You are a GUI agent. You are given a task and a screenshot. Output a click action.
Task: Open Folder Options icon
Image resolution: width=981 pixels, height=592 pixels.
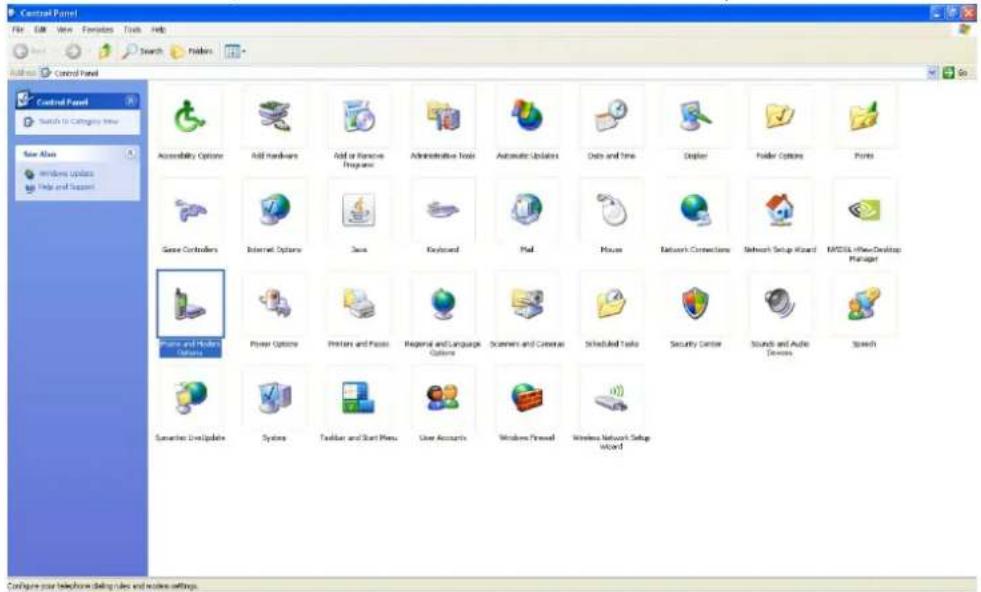780,117
